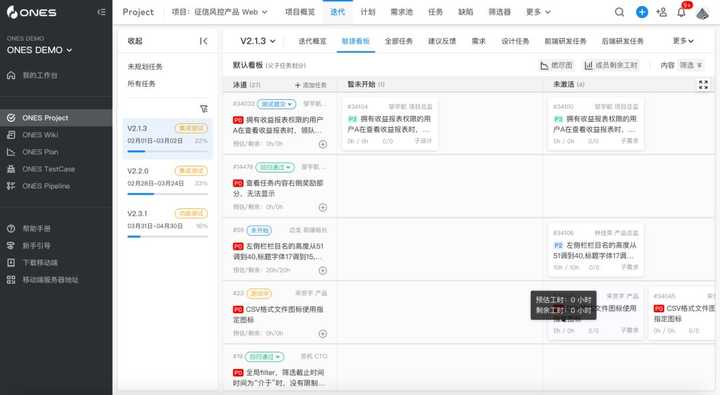Toggle fullscreen board view
This screenshot has width=720, height=395.
coord(703,85)
